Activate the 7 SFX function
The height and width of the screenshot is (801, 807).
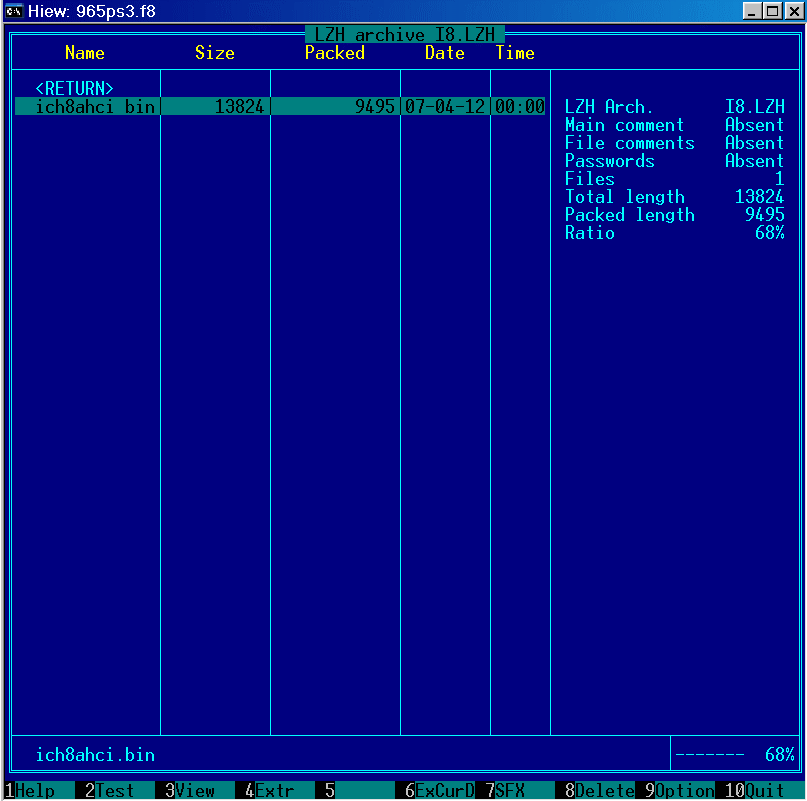tap(509, 791)
